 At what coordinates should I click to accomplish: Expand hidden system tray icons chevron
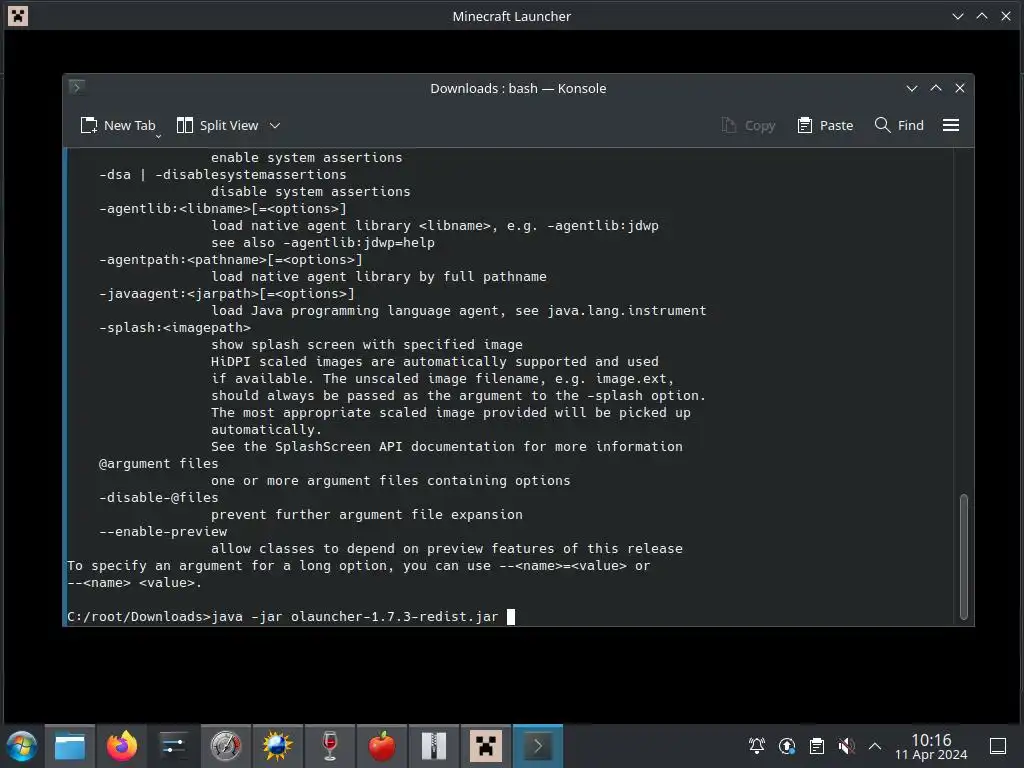pos(875,746)
